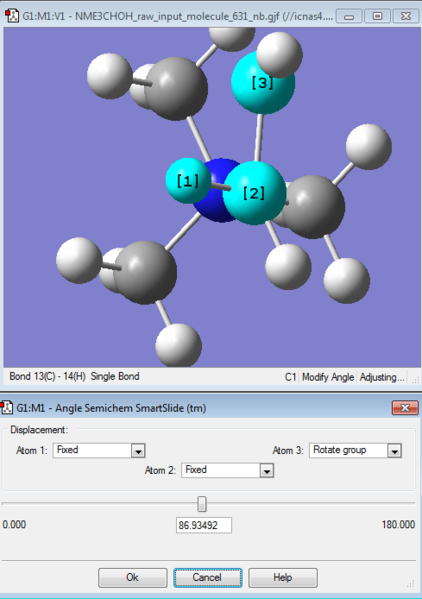Click the Cancel button
Viewport: 422px width, 599px height.
point(207,577)
